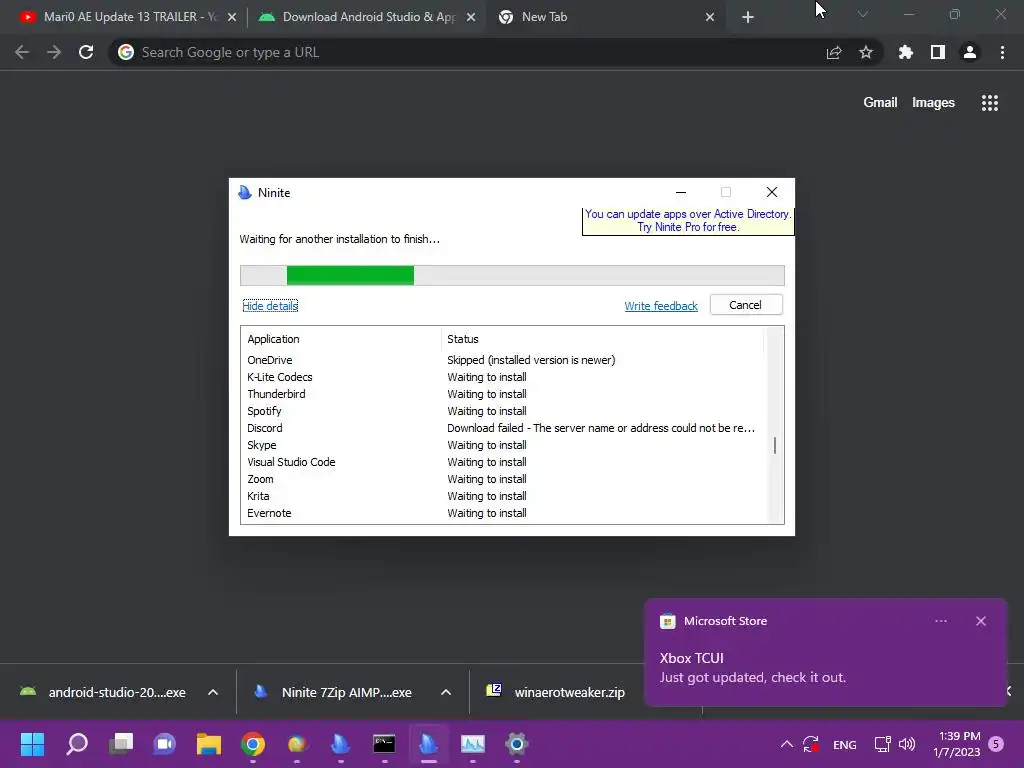Go forward in Chrome history
Screen dimensions: 1024x768
[x=54, y=52]
